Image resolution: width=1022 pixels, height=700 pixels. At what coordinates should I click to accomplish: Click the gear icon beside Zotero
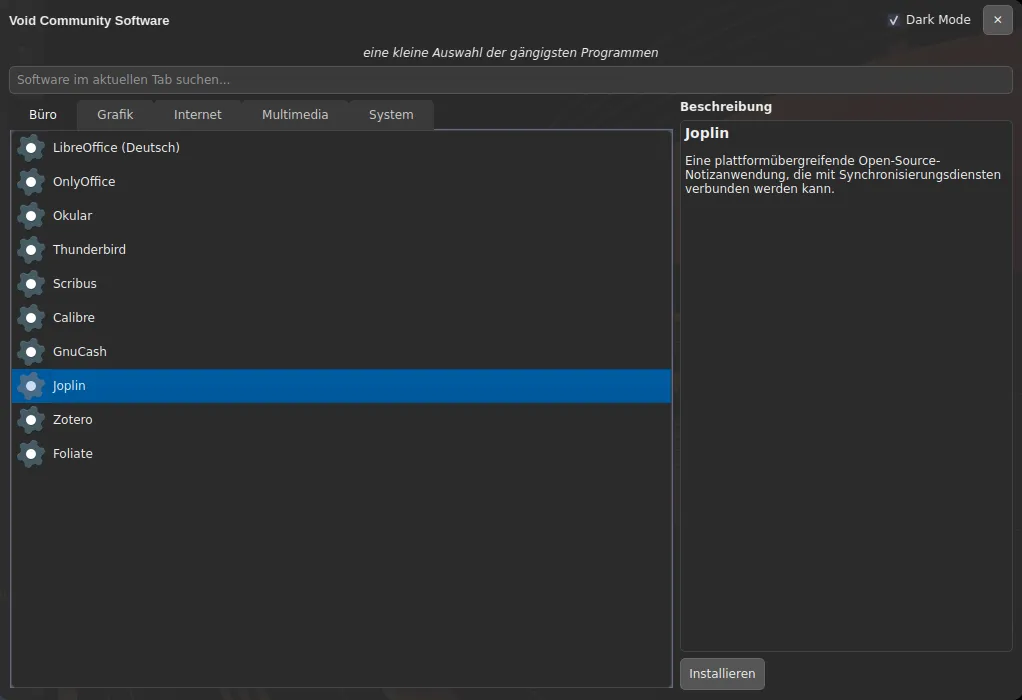click(31, 420)
